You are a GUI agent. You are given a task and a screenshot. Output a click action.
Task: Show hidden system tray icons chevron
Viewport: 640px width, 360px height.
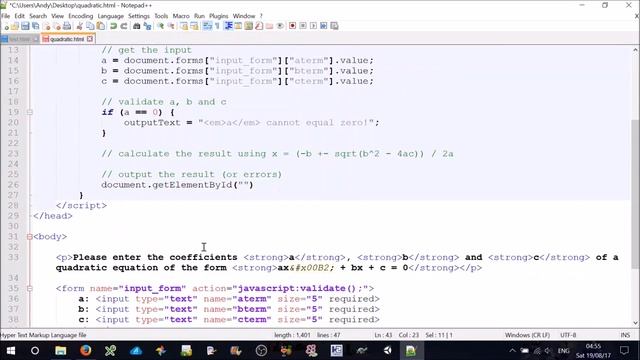click(512, 351)
